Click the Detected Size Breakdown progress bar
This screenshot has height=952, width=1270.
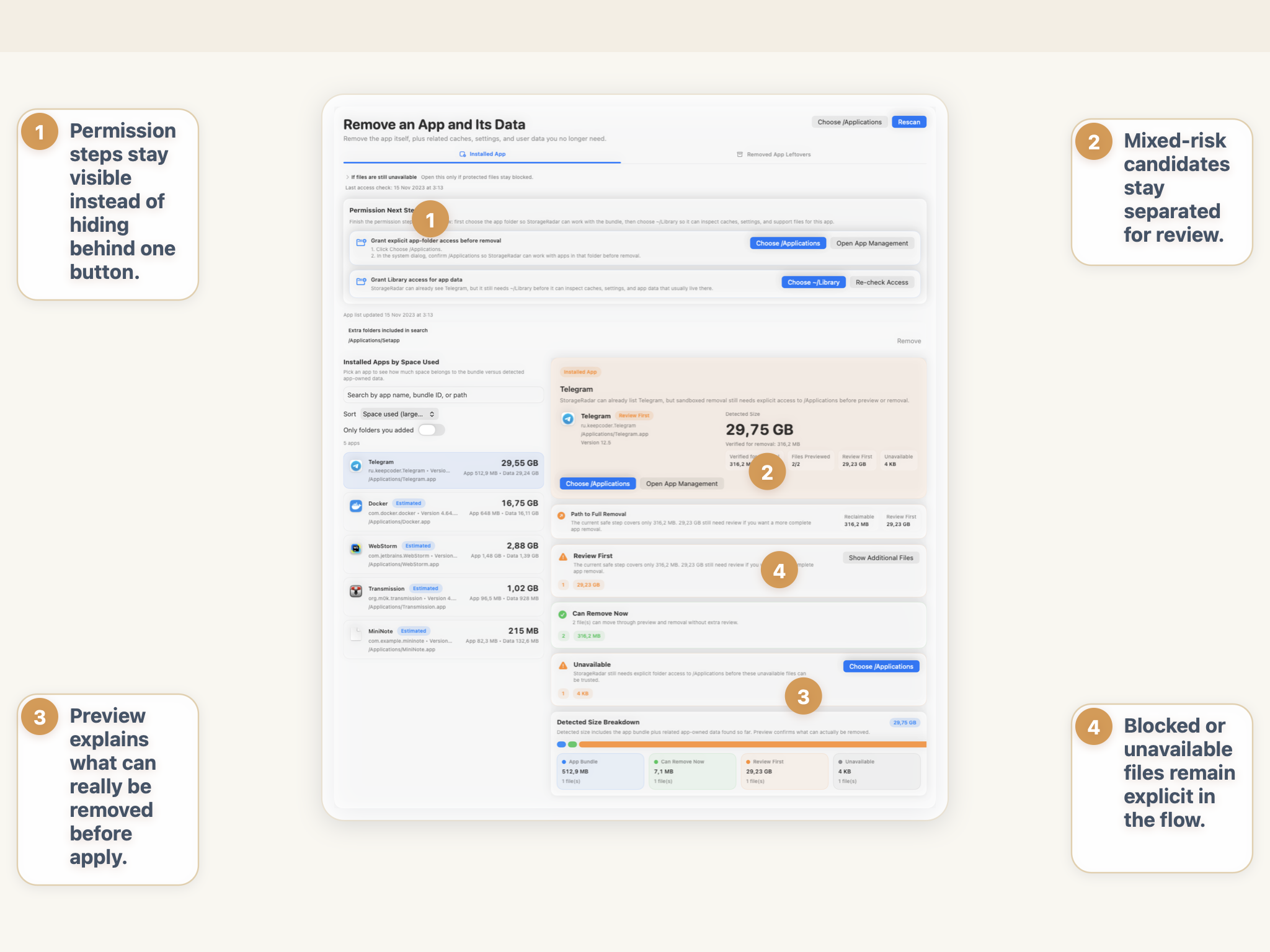pyautogui.click(x=738, y=743)
